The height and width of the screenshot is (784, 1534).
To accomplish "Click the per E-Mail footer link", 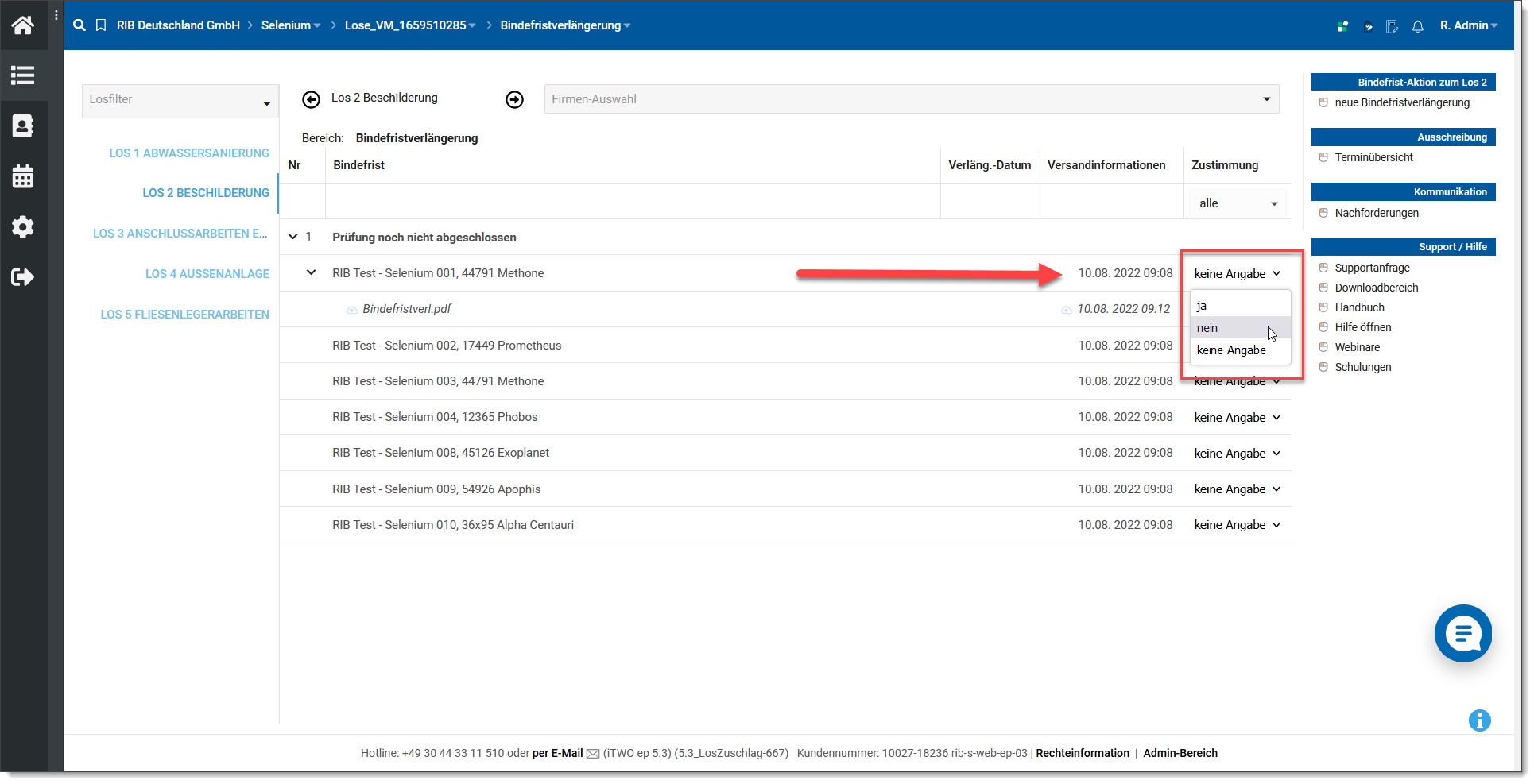I will (557, 754).
